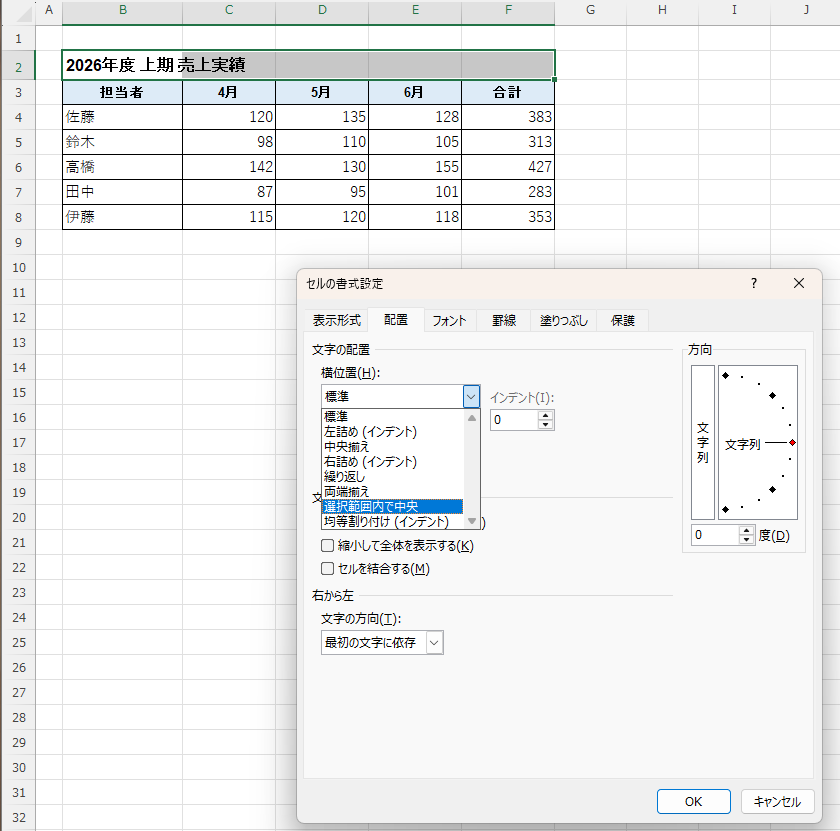Close the セルの書式設定 dialog

[799, 283]
